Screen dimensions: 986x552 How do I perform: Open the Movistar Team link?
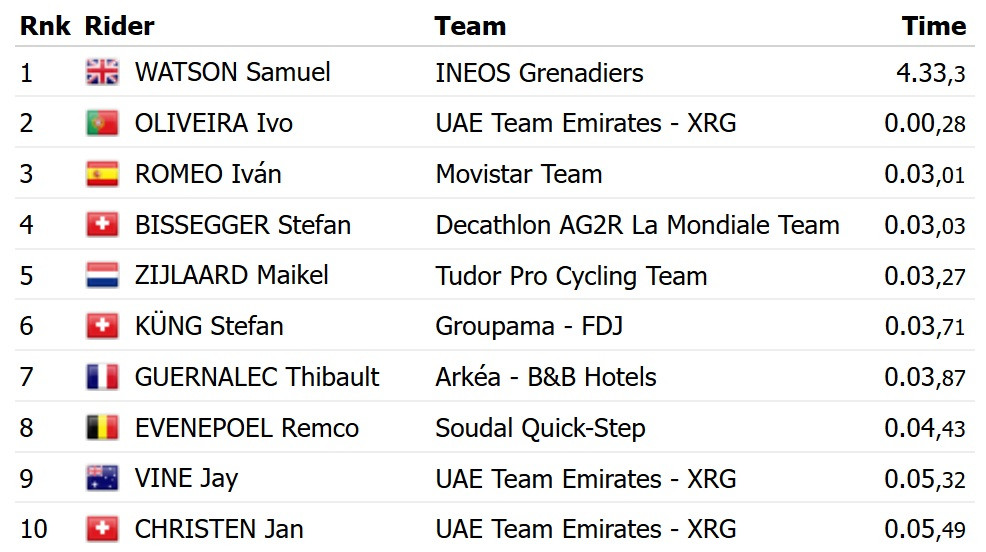pos(519,174)
